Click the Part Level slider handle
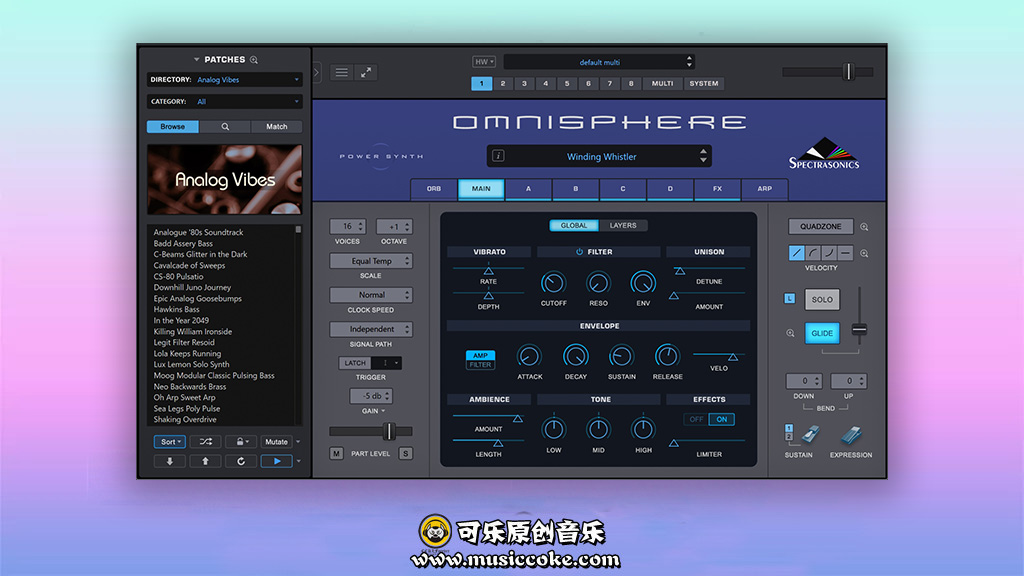 tap(387, 431)
